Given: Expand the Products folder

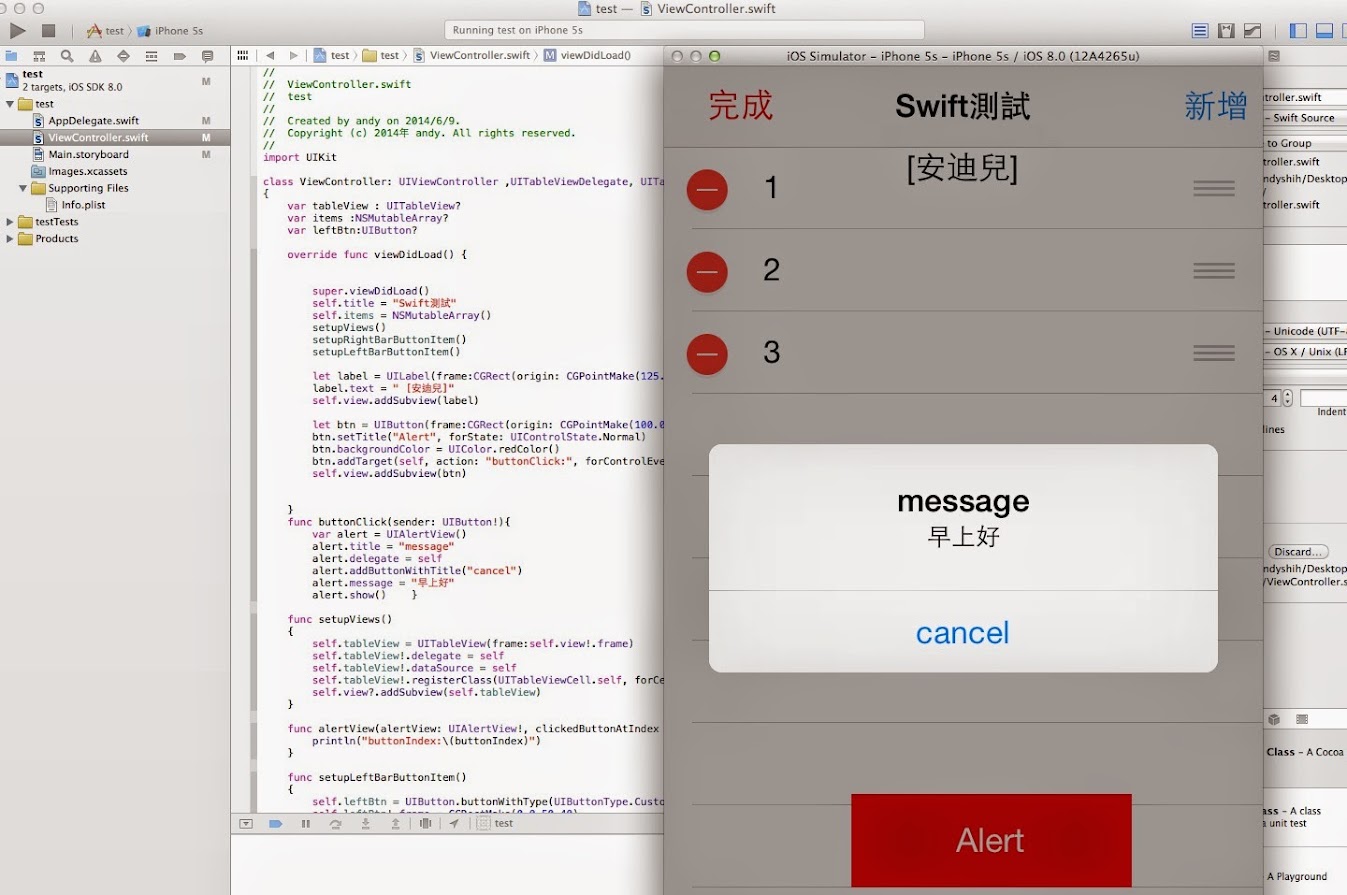Looking at the screenshot, I should point(11,239).
